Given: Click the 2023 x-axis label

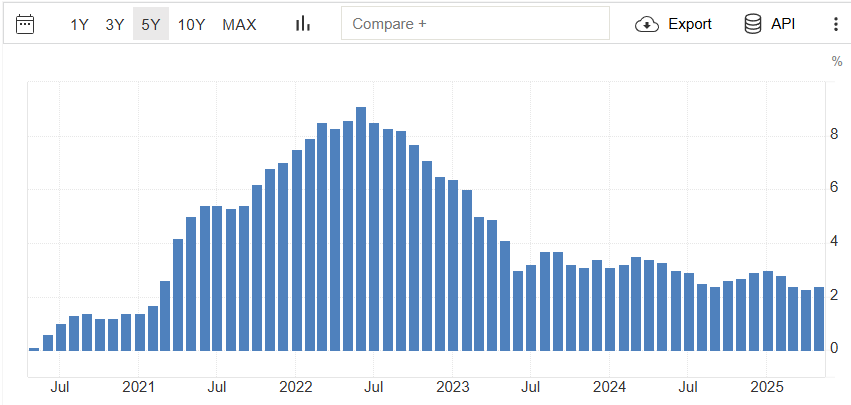Looking at the screenshot, I should [452, 388].
